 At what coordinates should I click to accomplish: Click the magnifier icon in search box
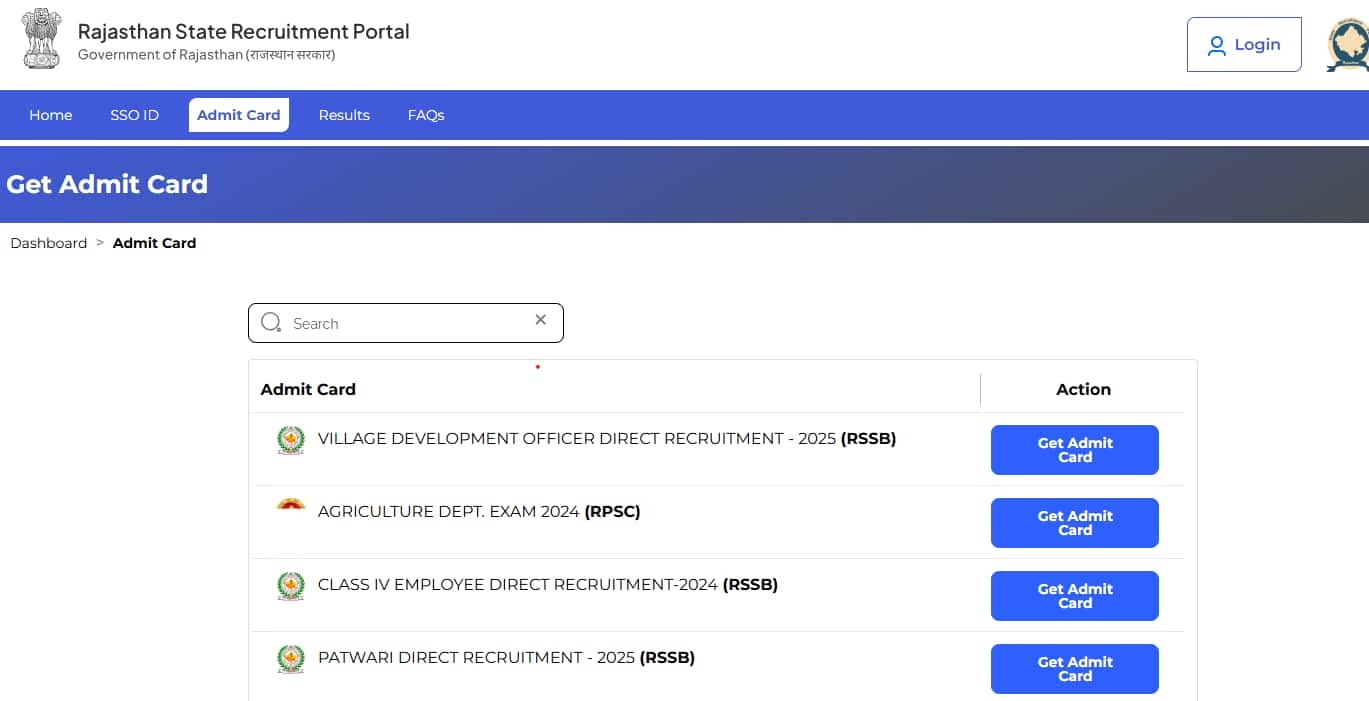click(x=271, y=323)
